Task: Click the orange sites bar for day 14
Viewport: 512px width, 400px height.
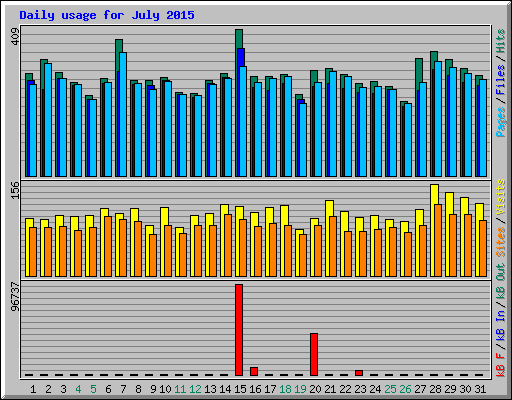Action: (x=228, y=245)
